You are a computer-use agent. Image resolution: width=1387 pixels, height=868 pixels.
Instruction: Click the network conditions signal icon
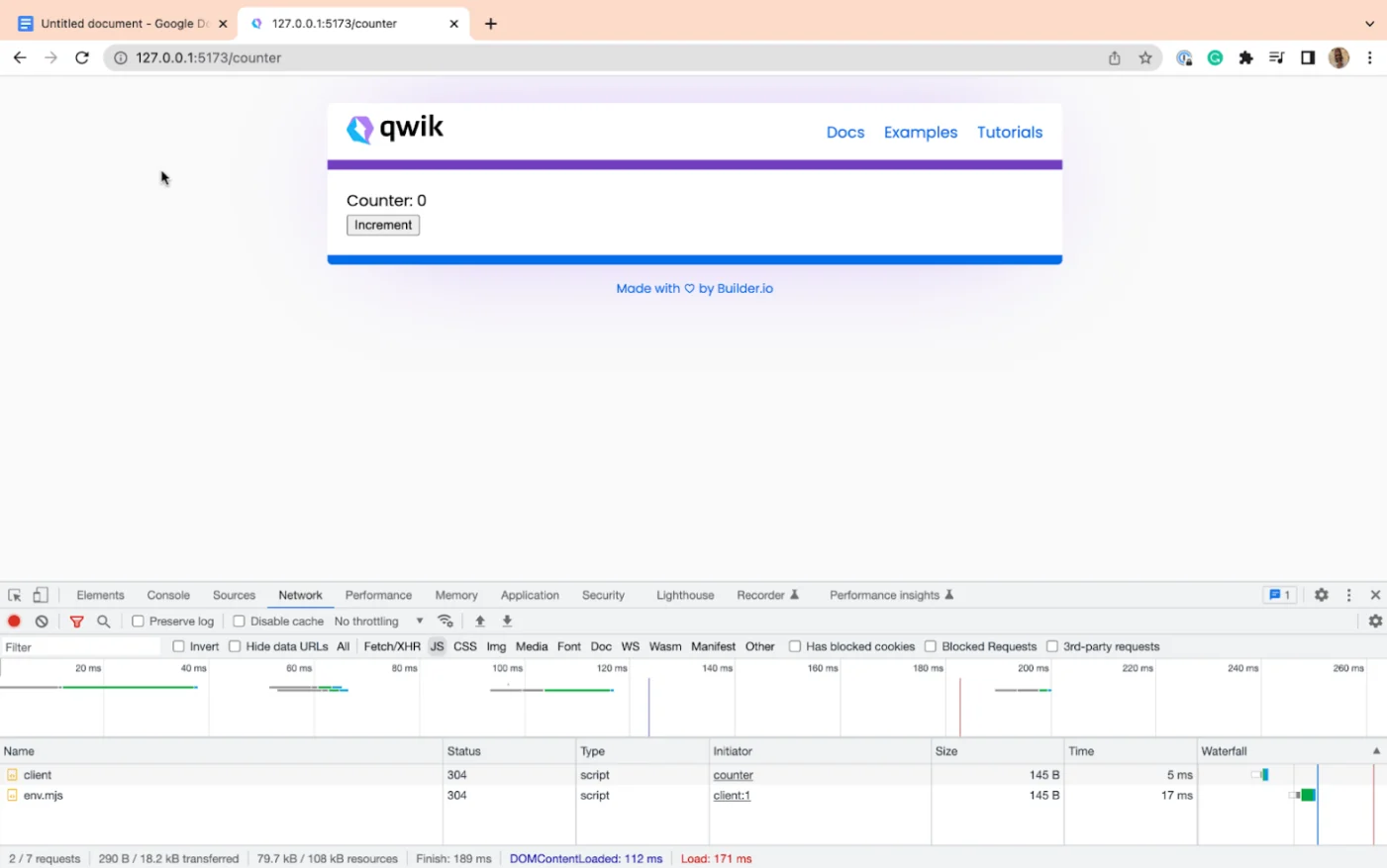pyautogui.click(x=446, y=621)
